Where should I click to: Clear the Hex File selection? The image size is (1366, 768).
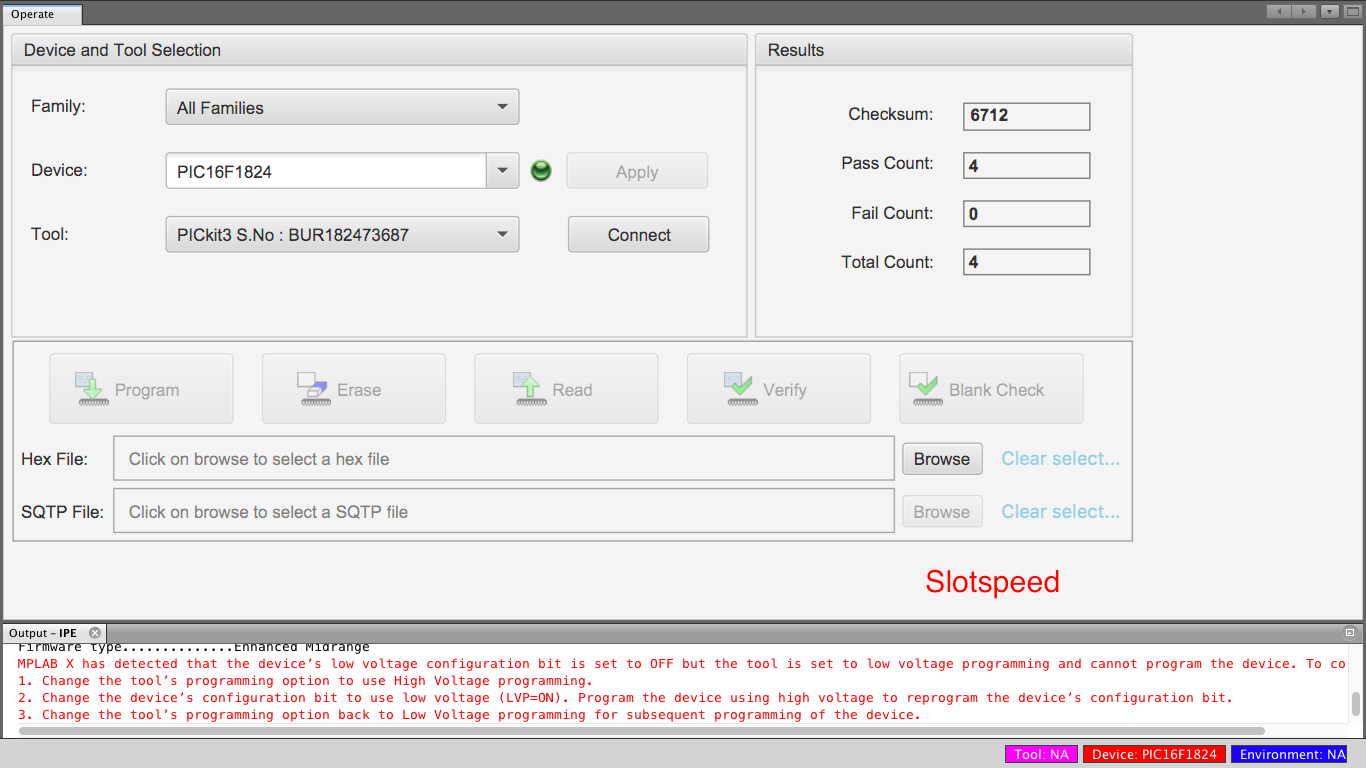[x=1061, y=458]
